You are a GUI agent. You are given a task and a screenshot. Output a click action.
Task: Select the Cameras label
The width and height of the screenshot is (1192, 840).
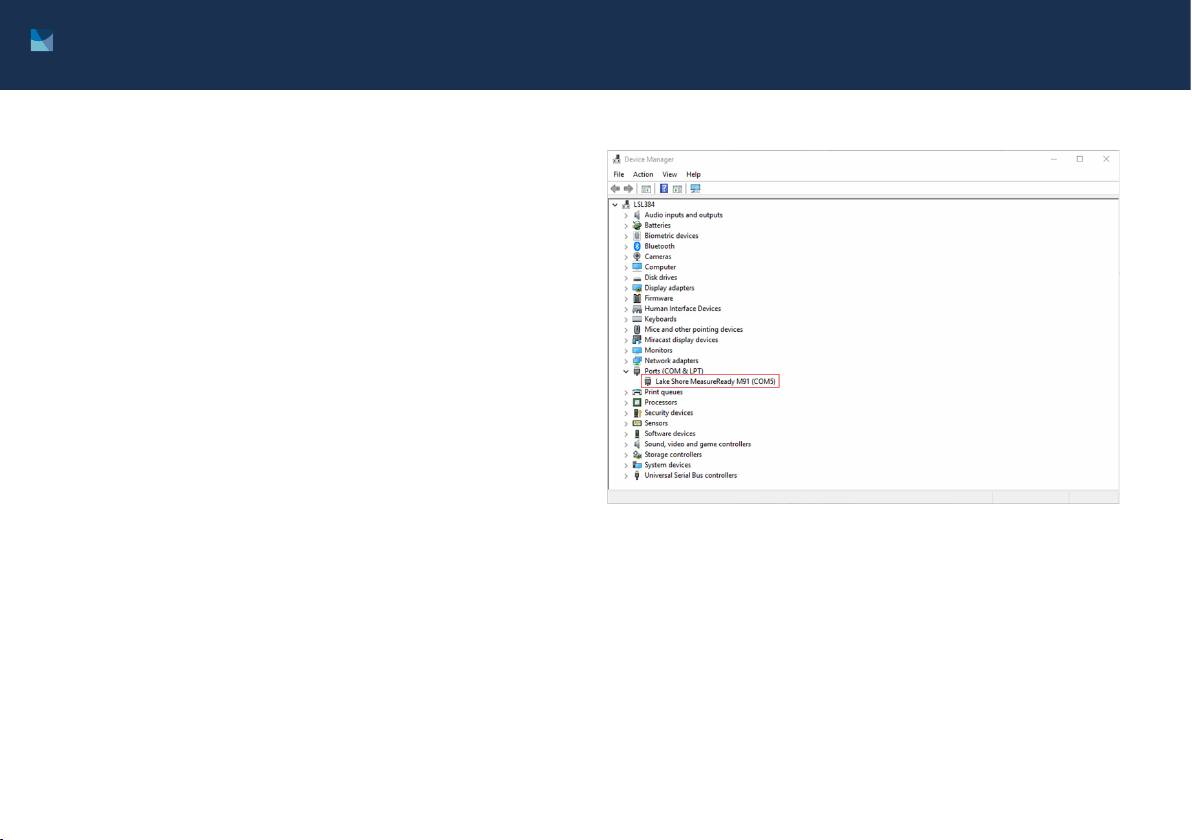coord(658,257)
